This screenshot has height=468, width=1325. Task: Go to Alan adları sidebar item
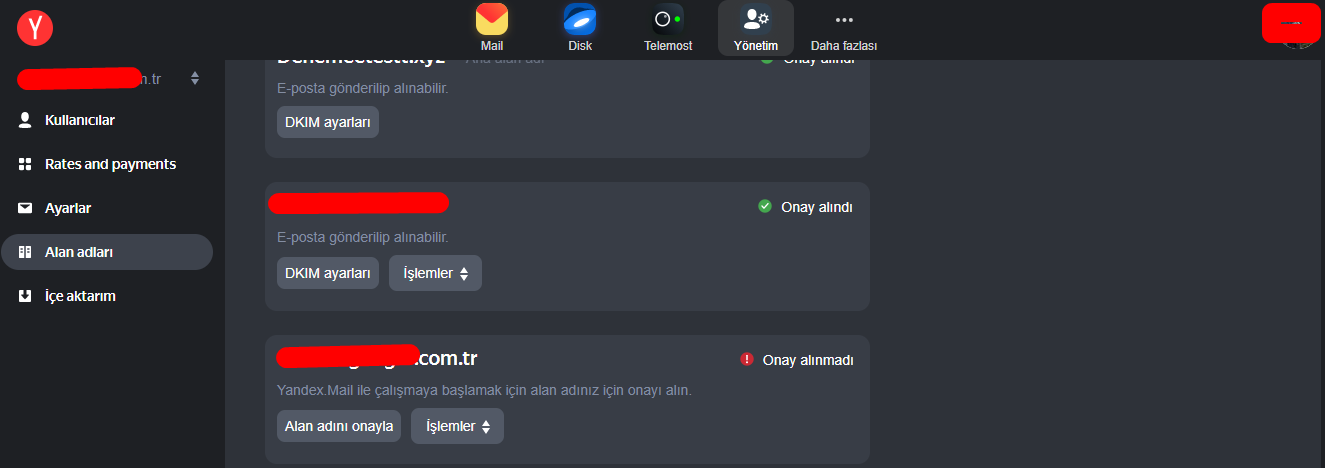107,252
